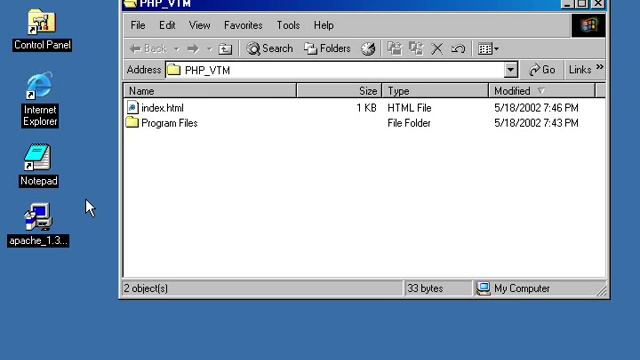This screenshot has height=360, width=640.
Task: Click the 33 bytes status entry
Action: pyautogui.click(x=425, y=289)
